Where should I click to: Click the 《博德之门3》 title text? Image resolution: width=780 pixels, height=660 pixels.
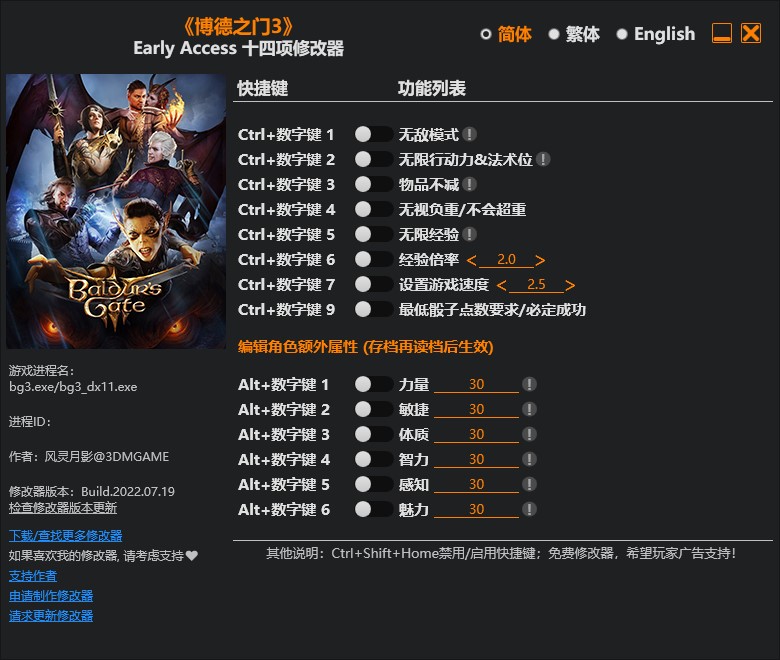click(x=238, y=27)
